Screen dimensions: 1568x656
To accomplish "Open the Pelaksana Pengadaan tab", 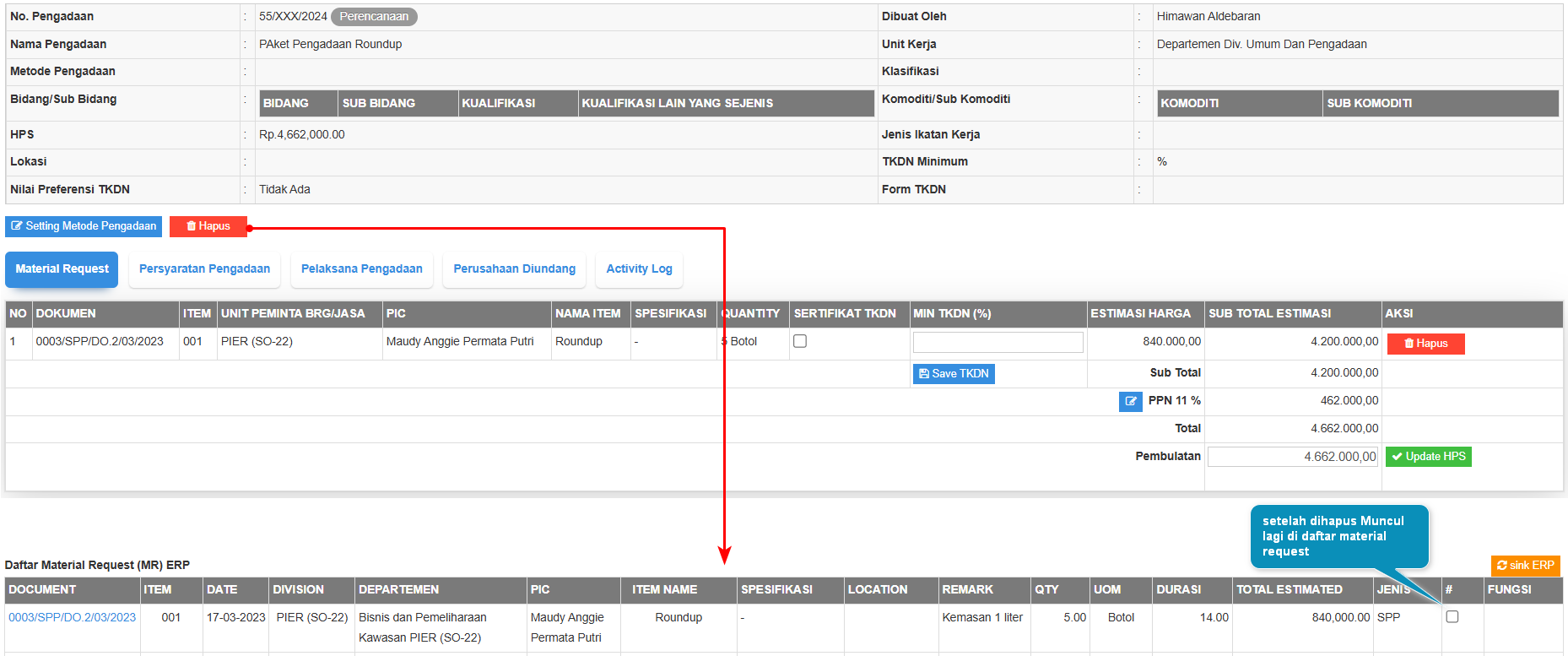I will 361,269.
